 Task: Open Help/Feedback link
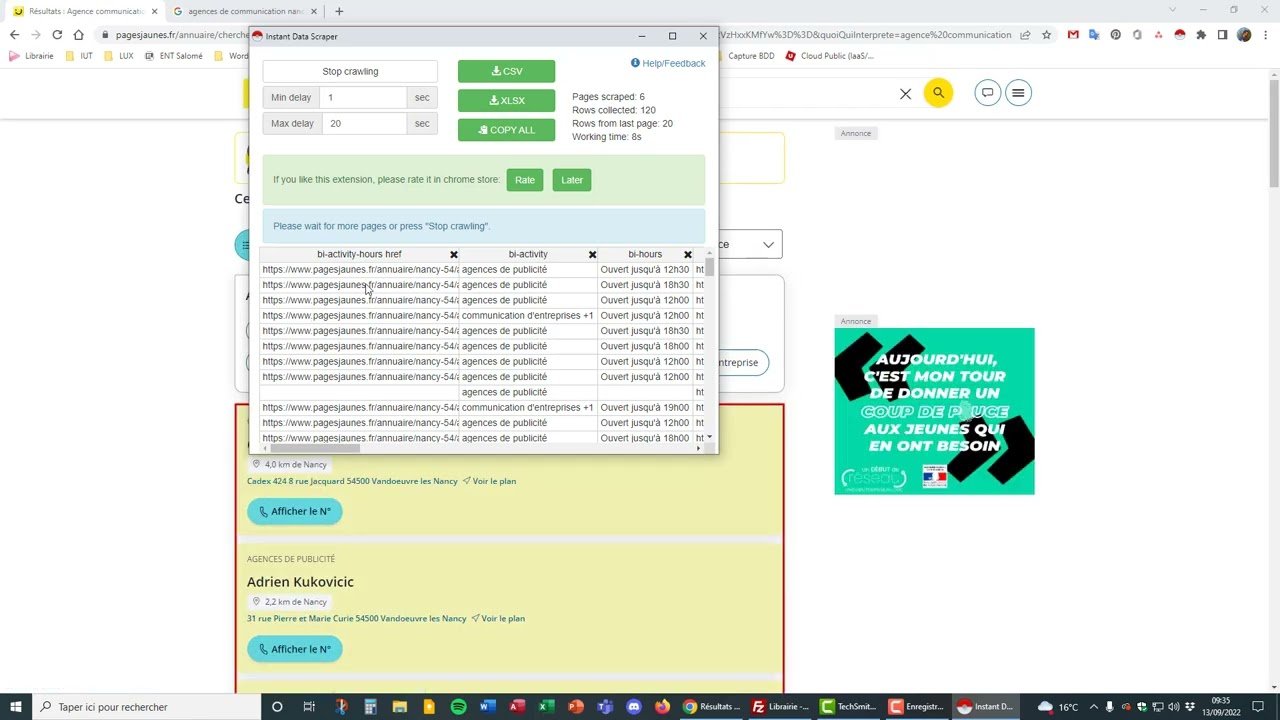[x=668, y=63]
